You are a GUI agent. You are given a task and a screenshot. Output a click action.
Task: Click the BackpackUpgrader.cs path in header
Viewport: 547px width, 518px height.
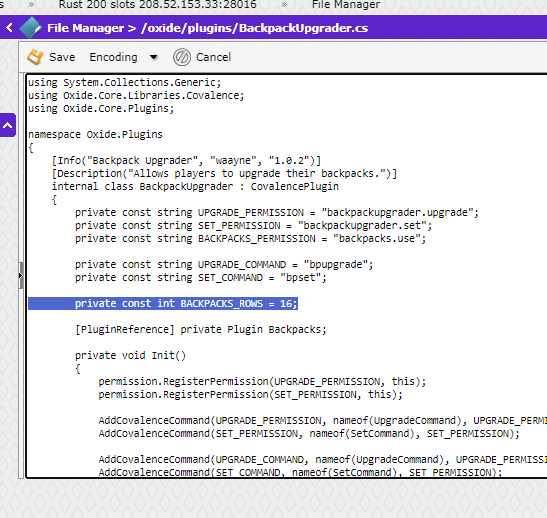pos(255,28)
